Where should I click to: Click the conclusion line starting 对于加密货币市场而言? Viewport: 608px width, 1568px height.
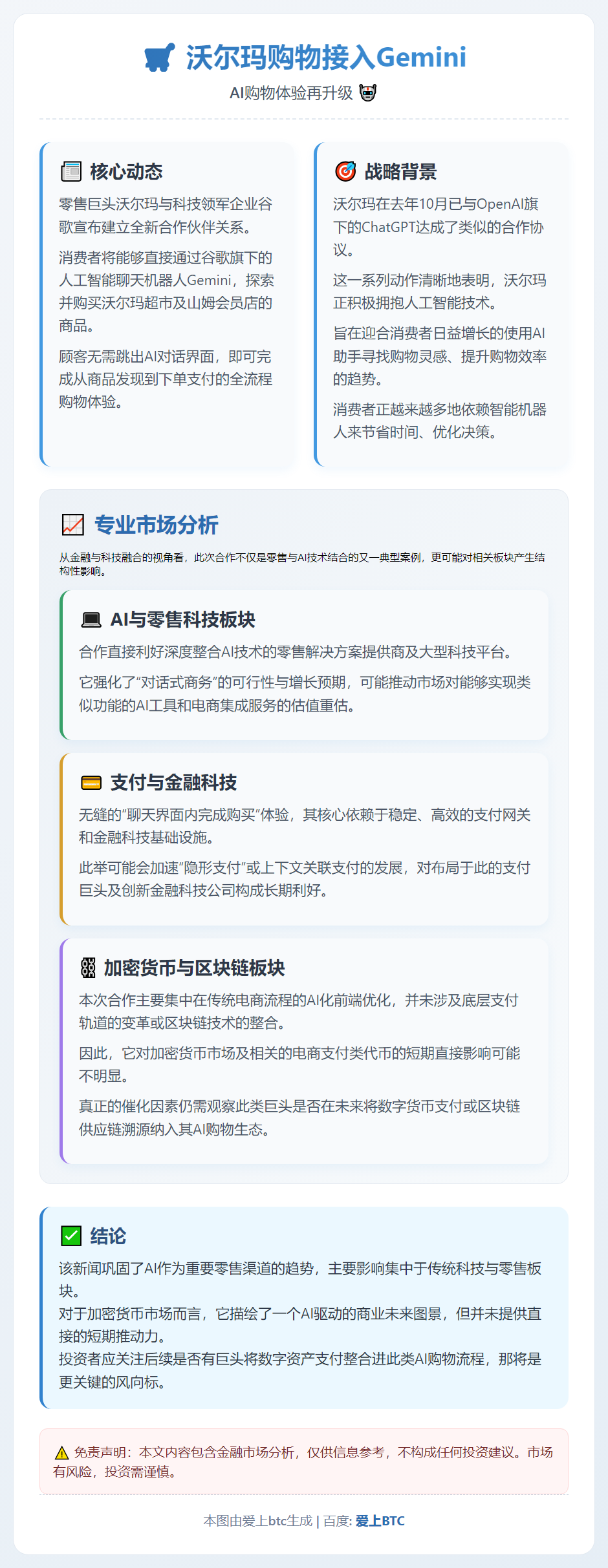300,1325
